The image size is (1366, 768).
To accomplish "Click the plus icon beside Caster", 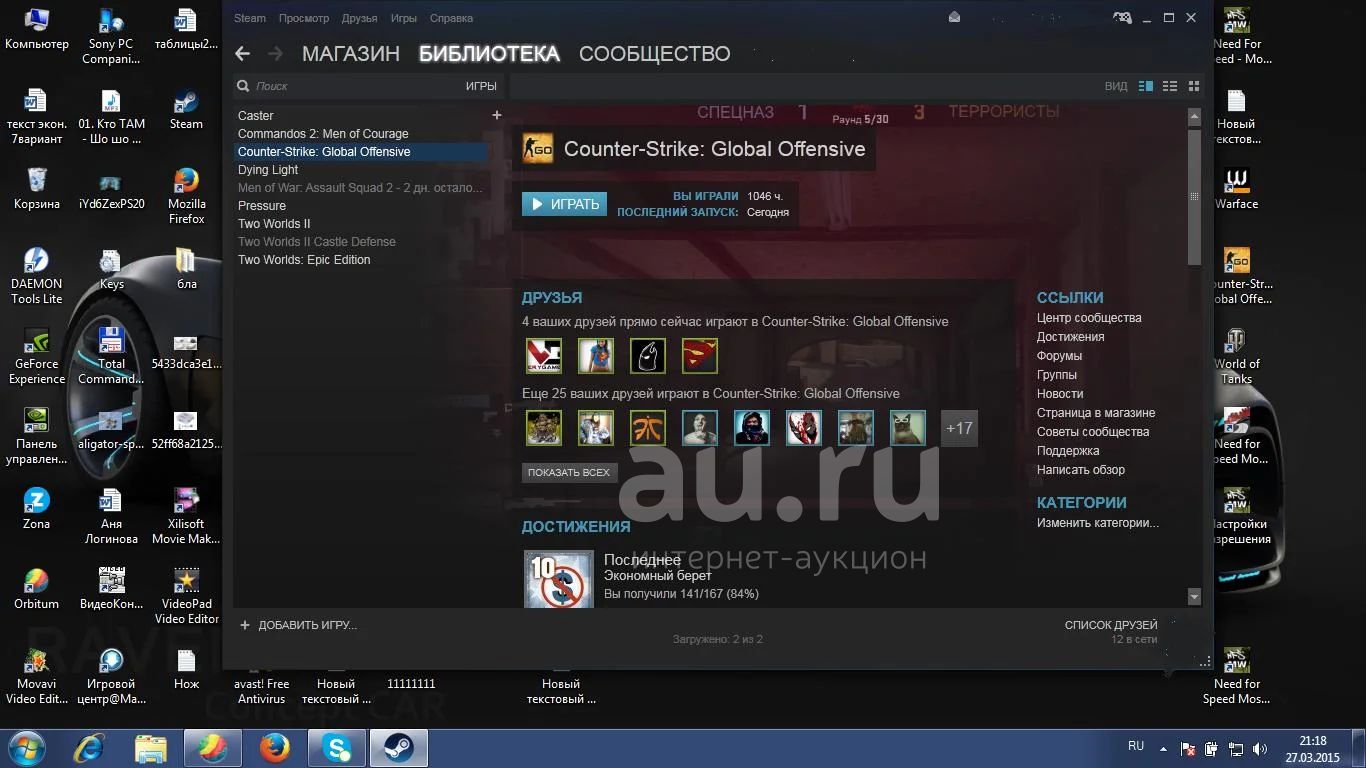I will (496, 115).
